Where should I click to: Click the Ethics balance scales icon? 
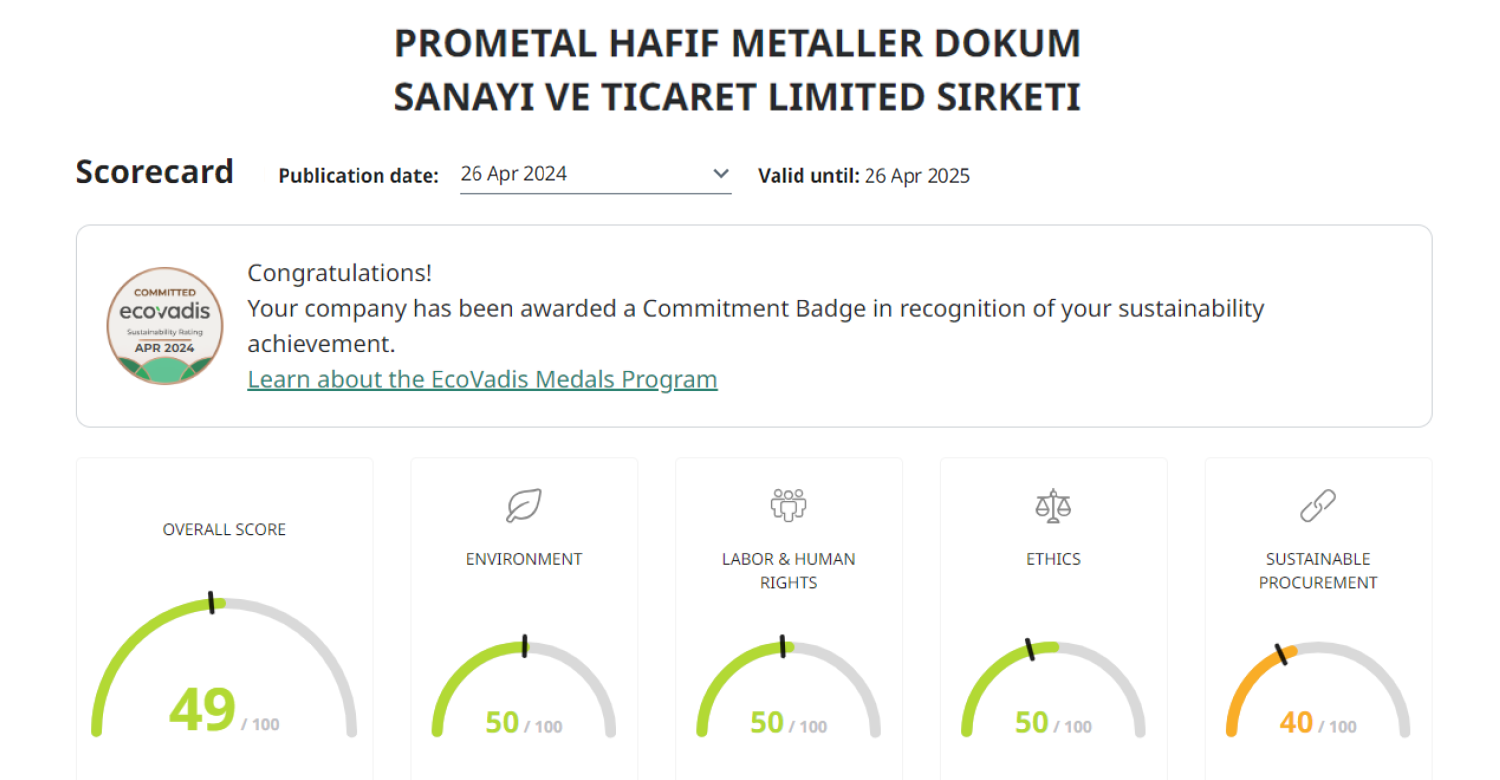1053,506
